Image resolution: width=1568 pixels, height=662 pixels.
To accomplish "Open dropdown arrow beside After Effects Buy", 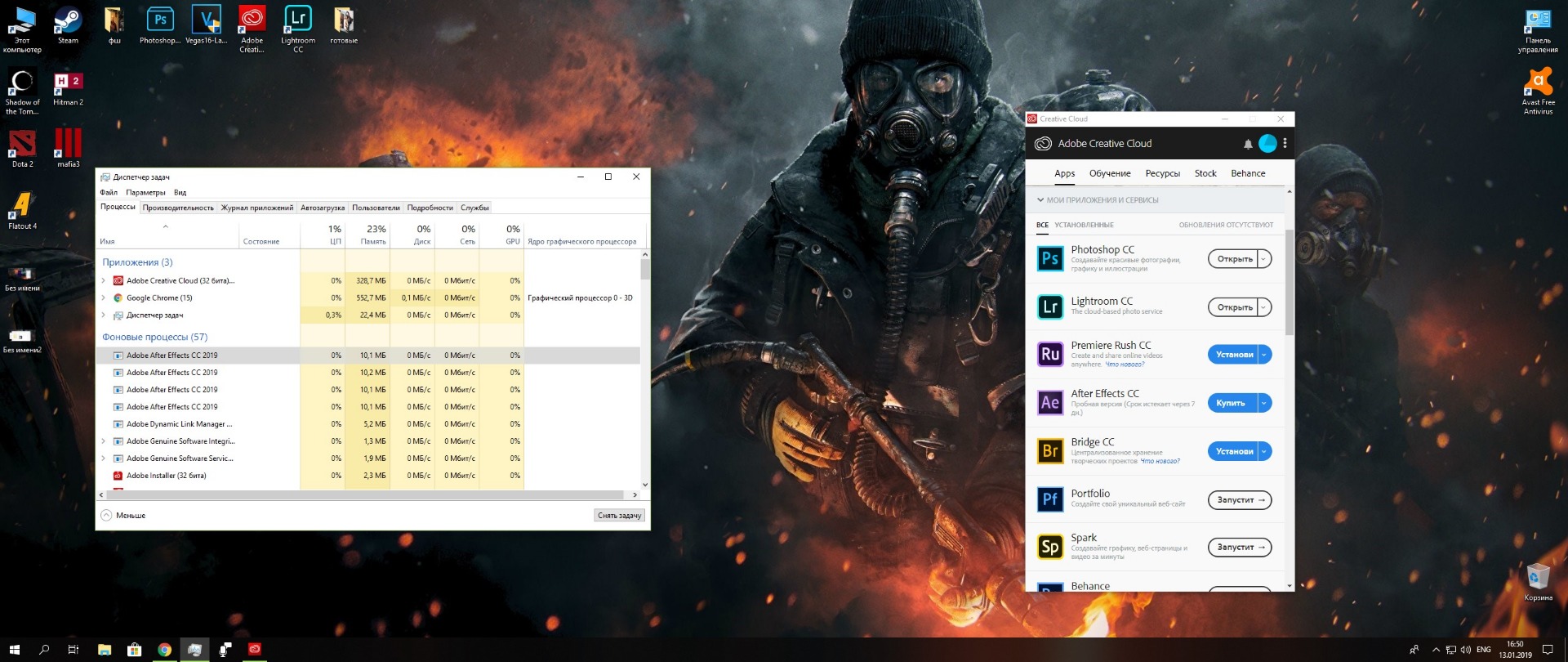I will pyautogui.click(x=1264, y=403).
